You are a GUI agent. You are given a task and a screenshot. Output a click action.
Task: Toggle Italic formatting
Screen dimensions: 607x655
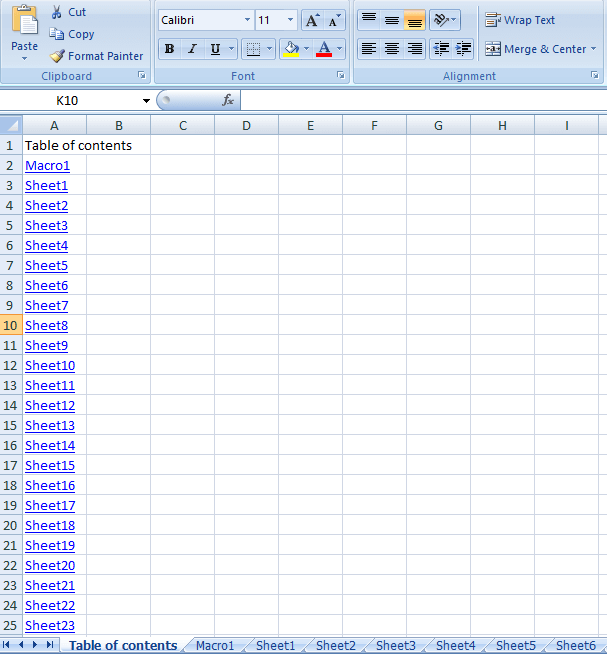point(192,49)
